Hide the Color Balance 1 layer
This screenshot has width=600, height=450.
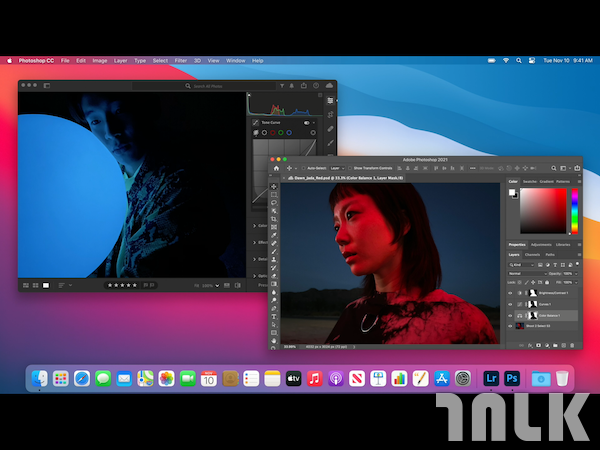point(510,316)
